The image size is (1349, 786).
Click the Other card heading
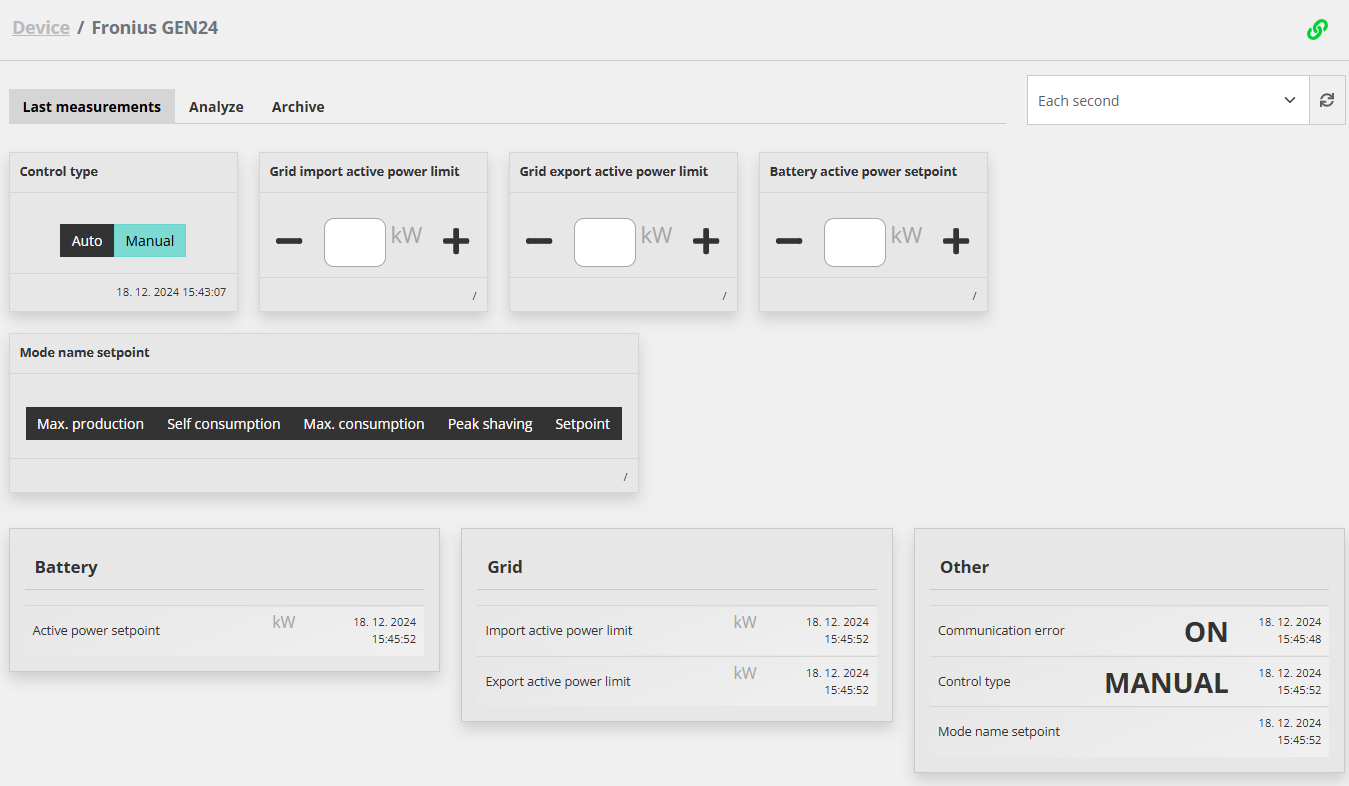(964, 567)
